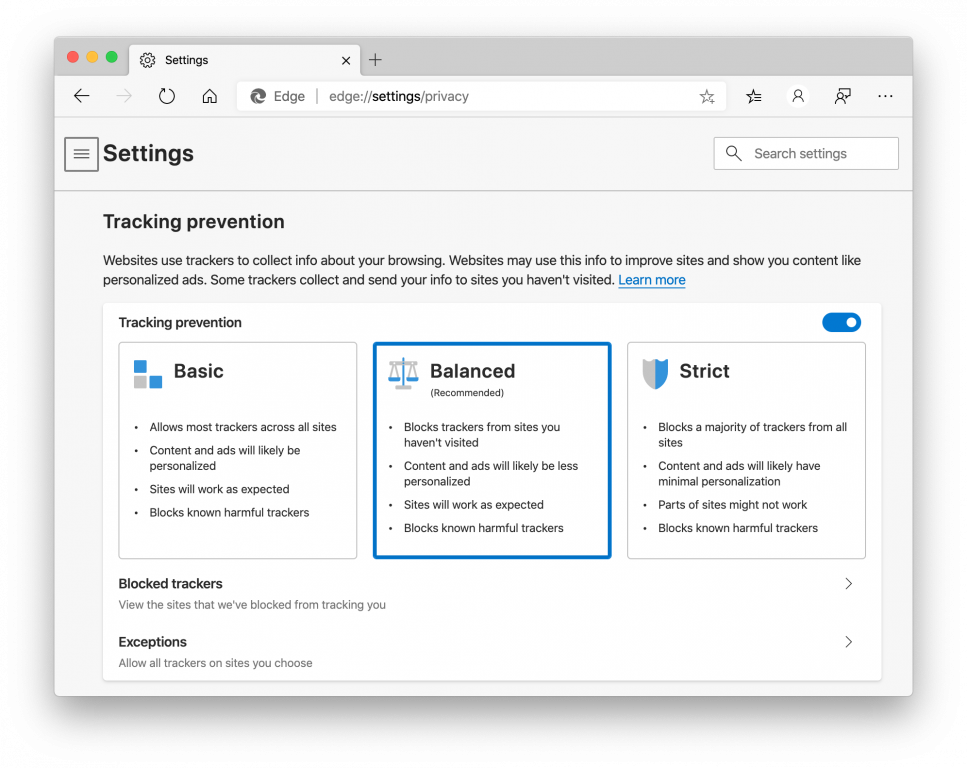
Task: Expand Exceptions chevron
Action: click(x=849, y=642)
